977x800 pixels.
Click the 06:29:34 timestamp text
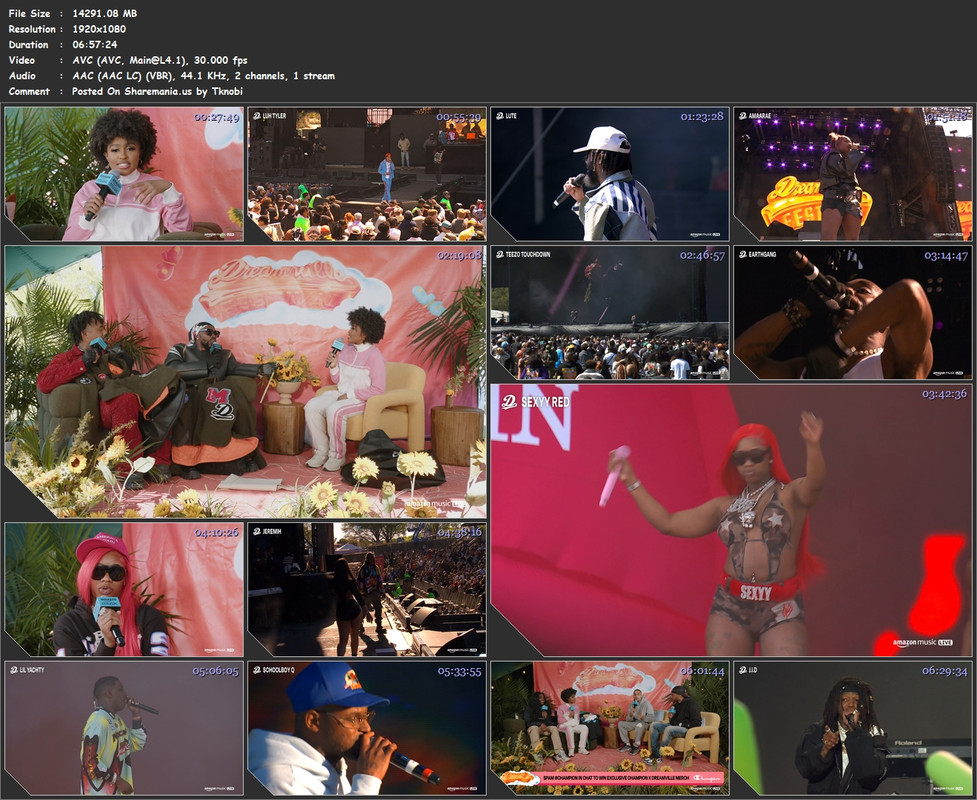(x=945, y=672)
